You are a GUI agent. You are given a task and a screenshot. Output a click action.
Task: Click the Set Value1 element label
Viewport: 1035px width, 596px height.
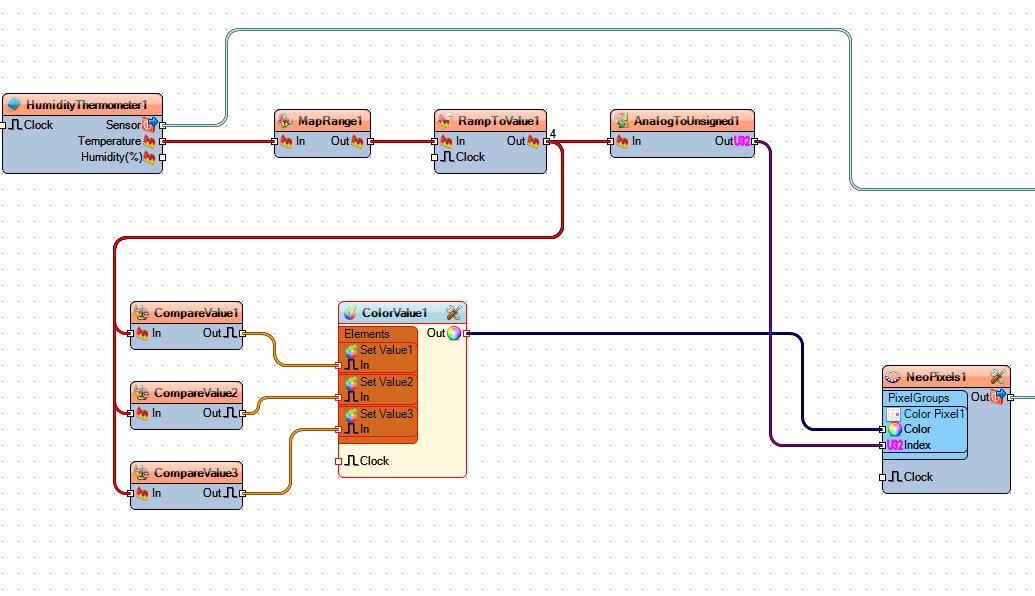click(386, 350)
